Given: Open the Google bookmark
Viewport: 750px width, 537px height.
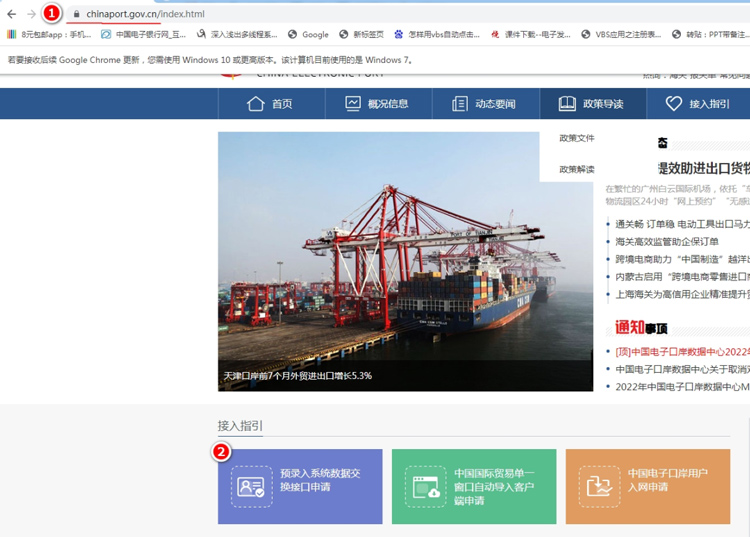Looking at the screenshot, I should [x=308, y=34].
